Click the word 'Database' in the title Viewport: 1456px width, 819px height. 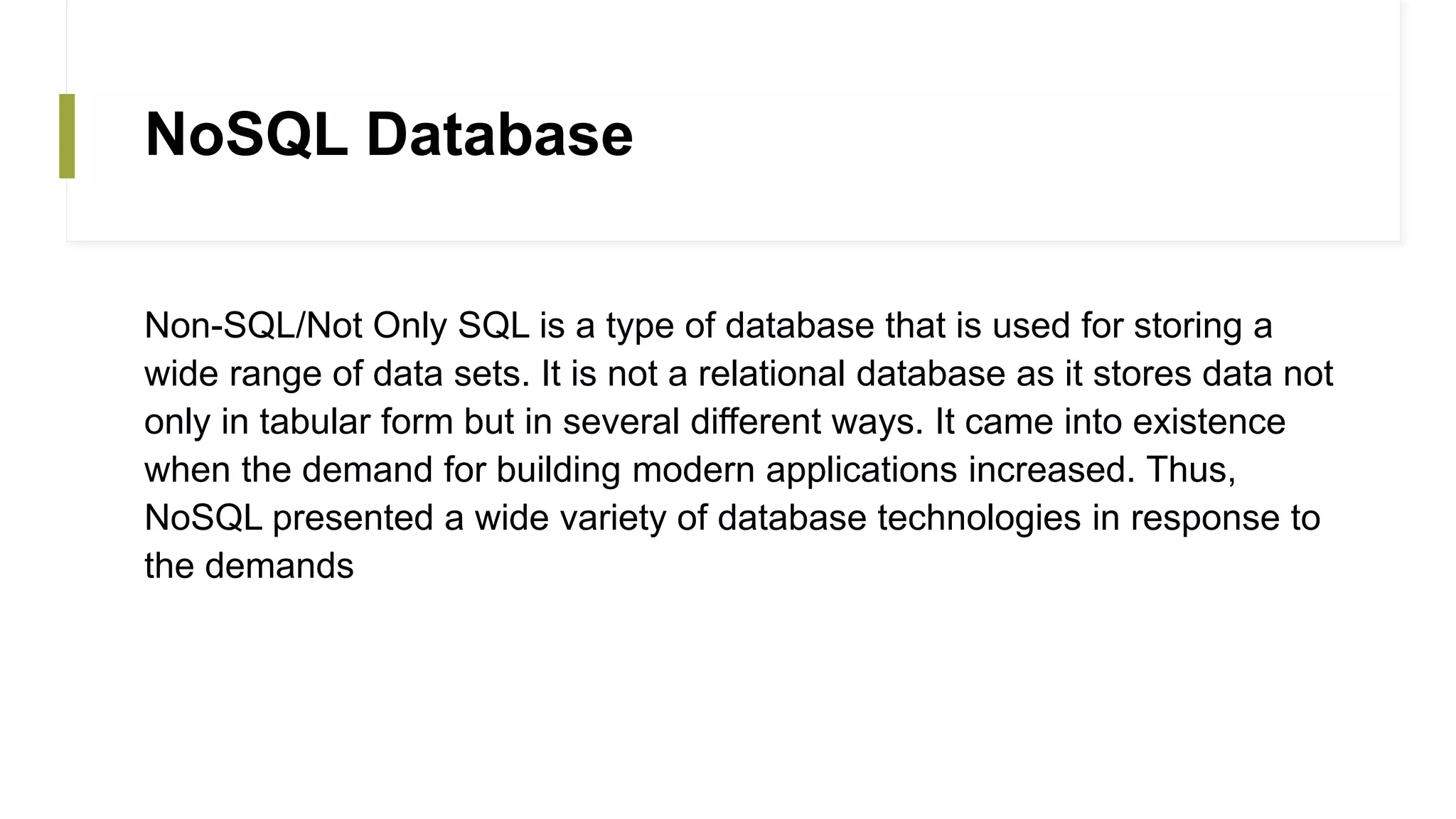[499, 134]
